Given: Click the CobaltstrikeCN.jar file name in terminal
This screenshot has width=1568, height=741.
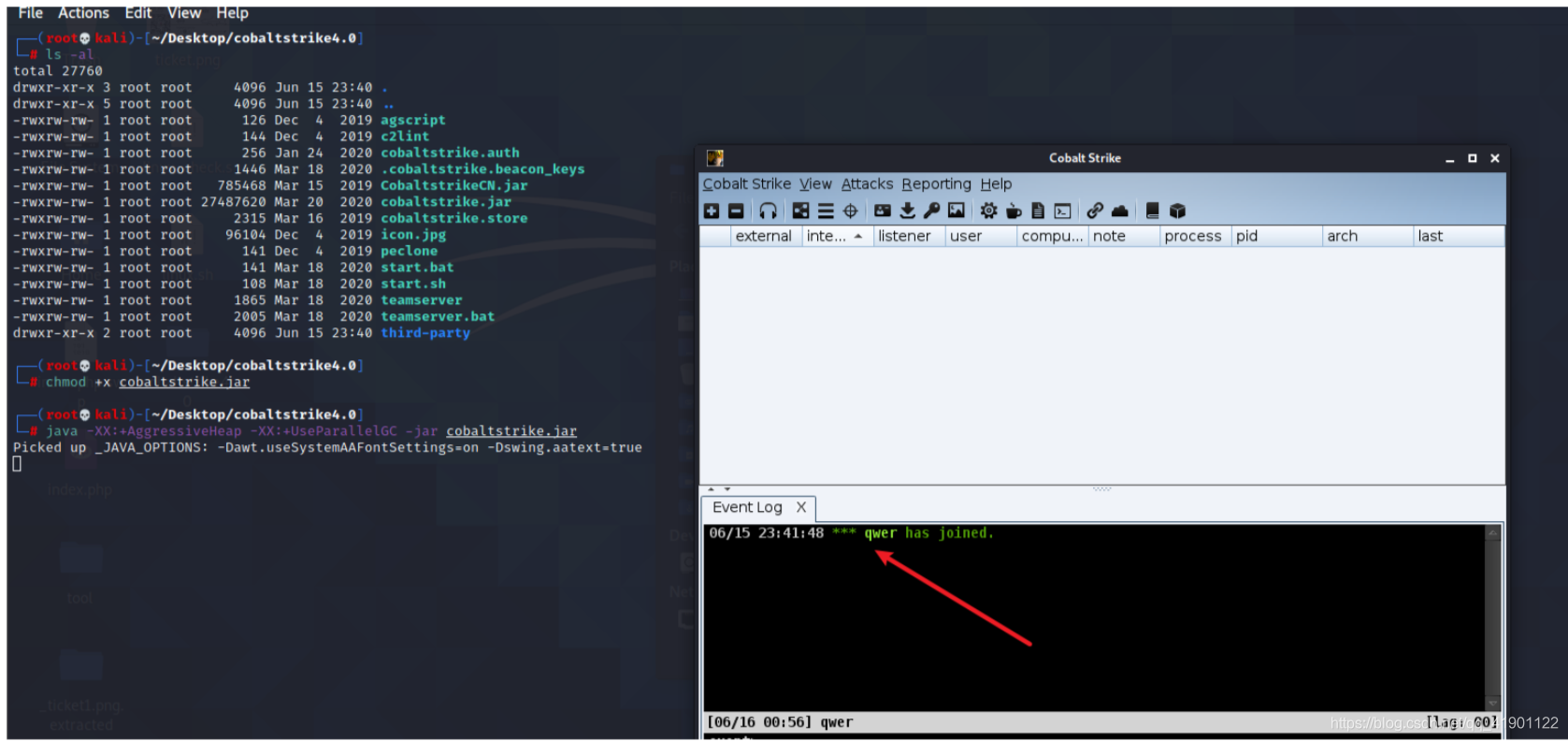Looking at the screenshot, I should click(454, 186).
